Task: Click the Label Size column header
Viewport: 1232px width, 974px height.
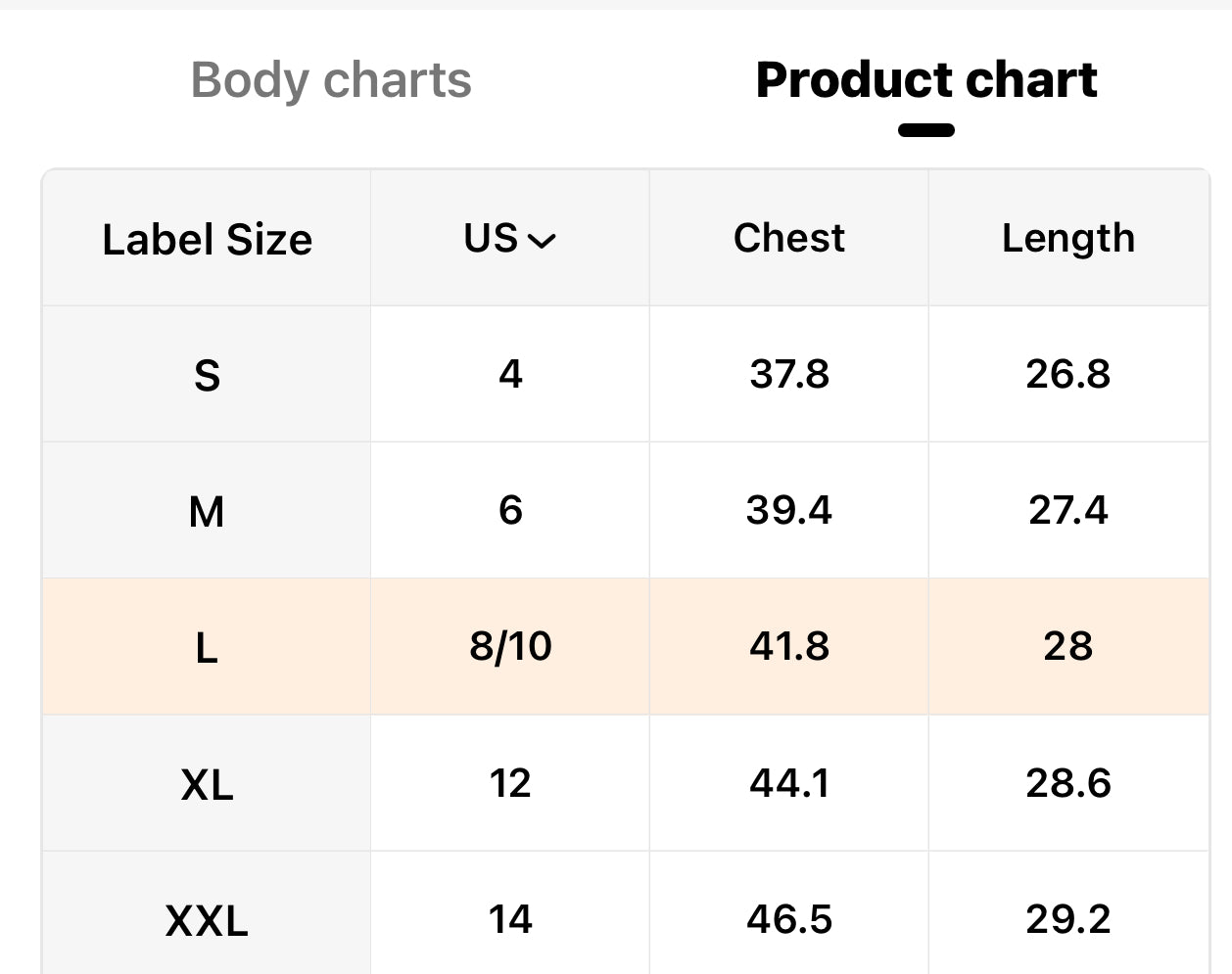Action: (x=207, y=240)
